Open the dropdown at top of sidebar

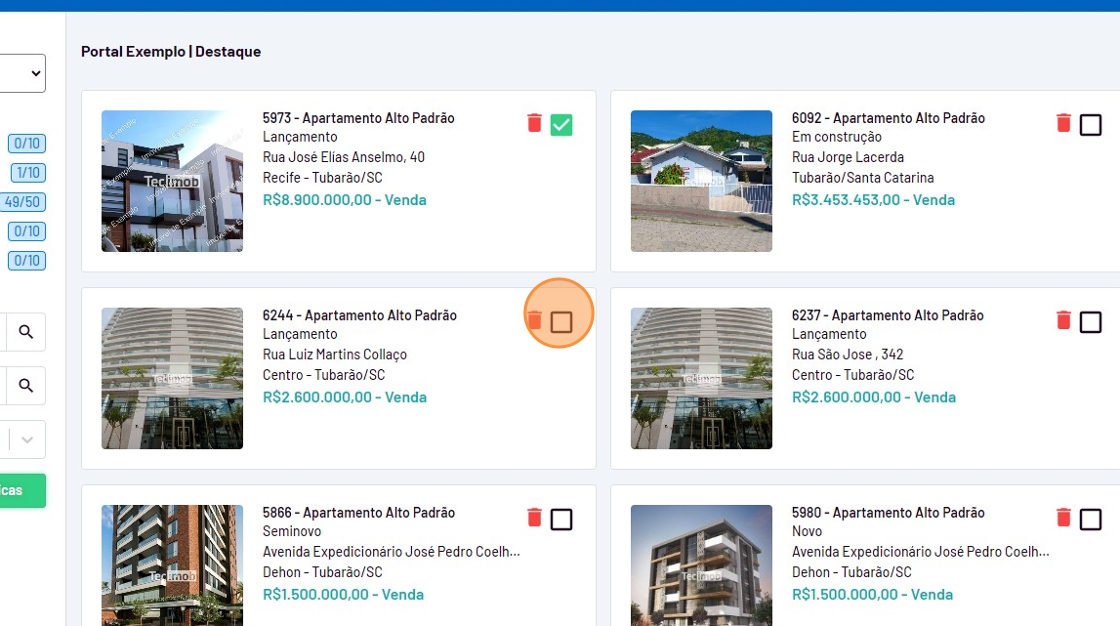pyautogui.click(x=24, y=73)
